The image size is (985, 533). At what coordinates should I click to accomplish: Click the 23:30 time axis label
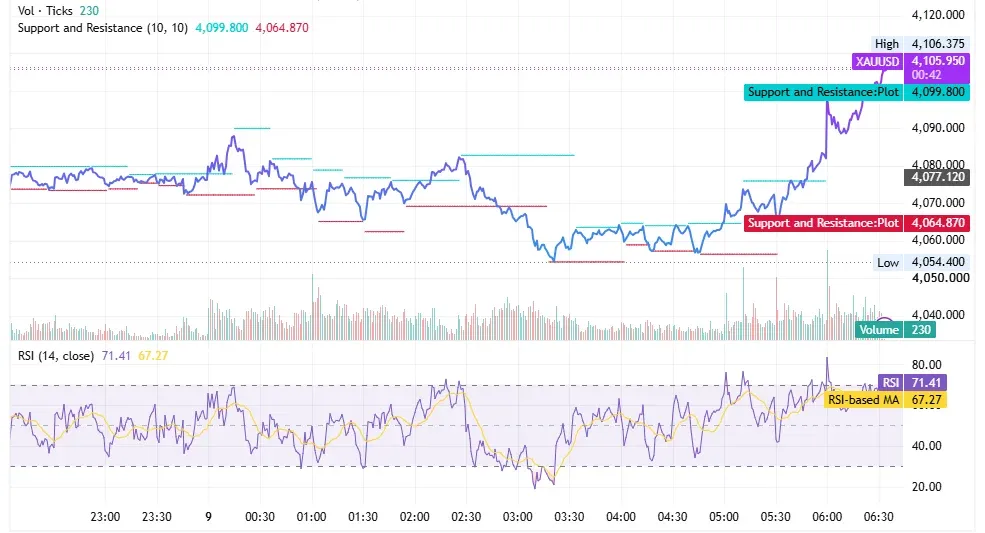(156, 517)
